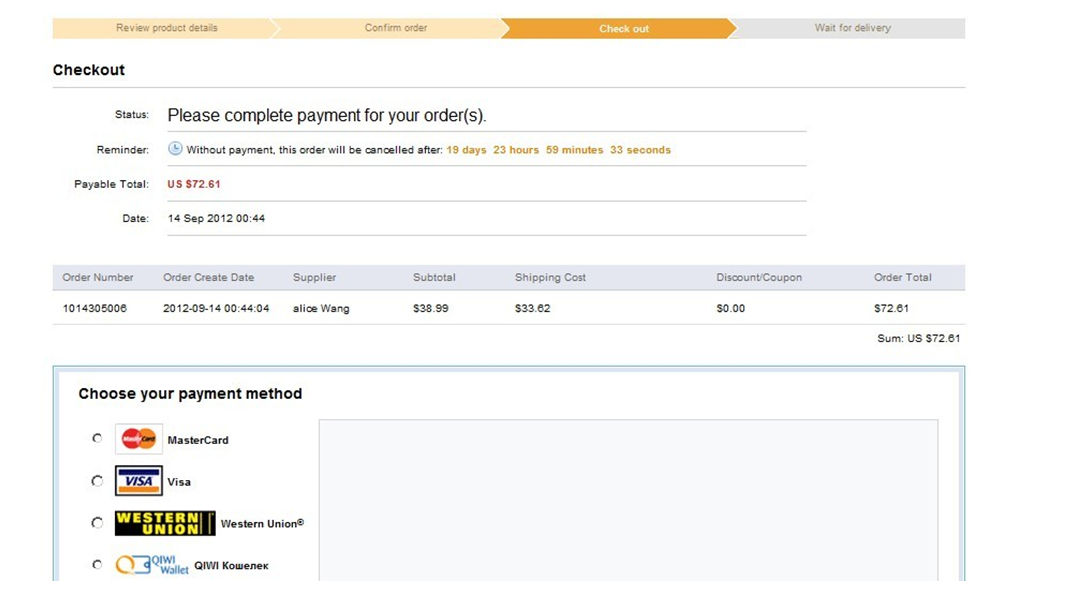This screenshot has height=616, width=1083.
Task: Click order number 1014305006
Action: coord(95,309)
